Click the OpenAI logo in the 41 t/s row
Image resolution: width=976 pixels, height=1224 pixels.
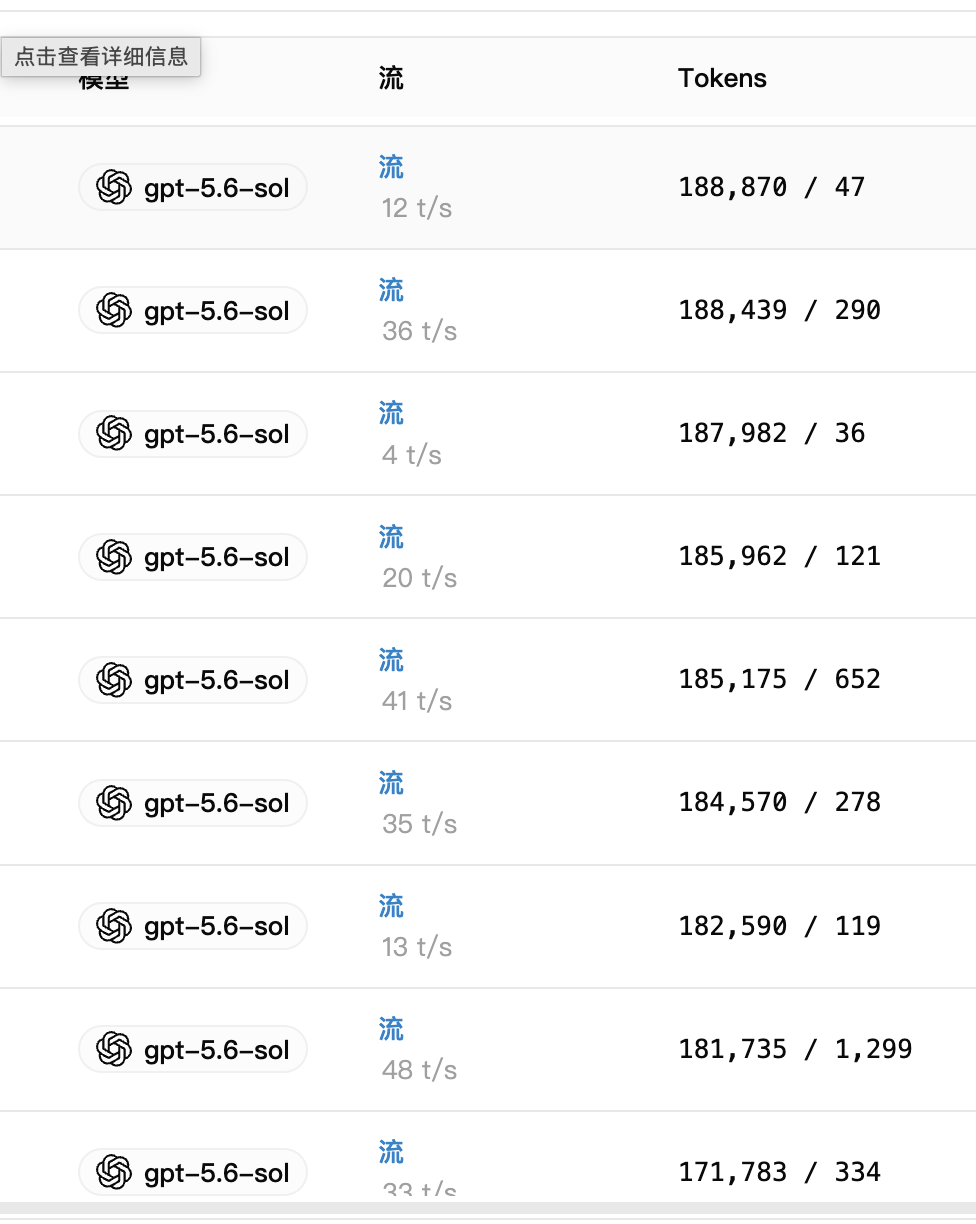point(114,680)
